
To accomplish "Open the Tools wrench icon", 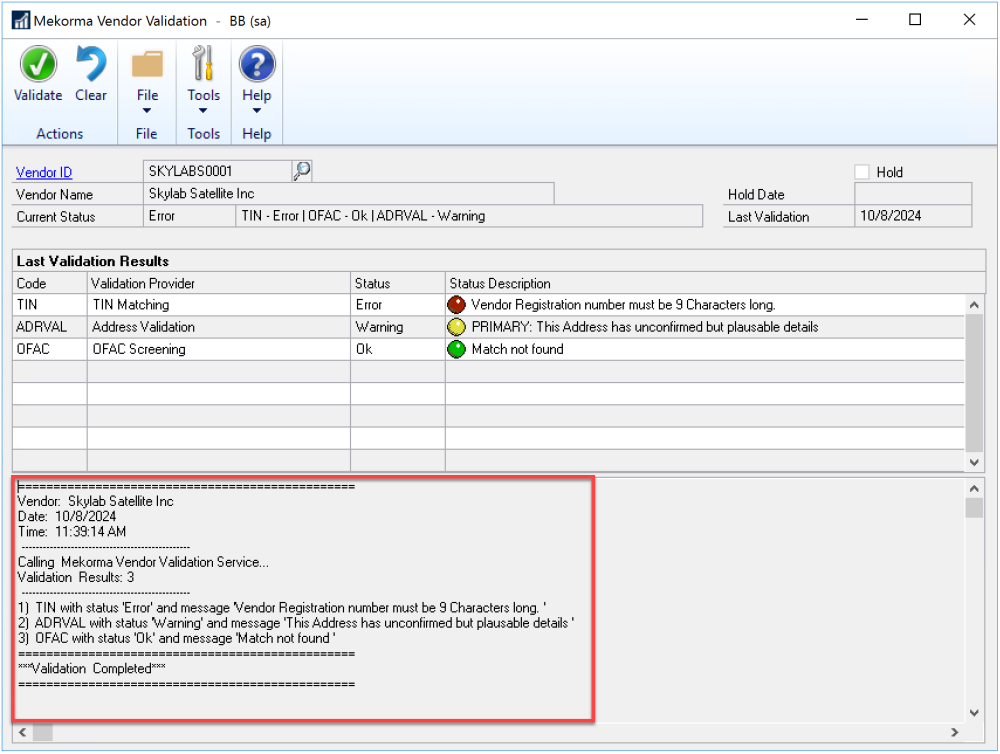I will (x=203, y=63).
